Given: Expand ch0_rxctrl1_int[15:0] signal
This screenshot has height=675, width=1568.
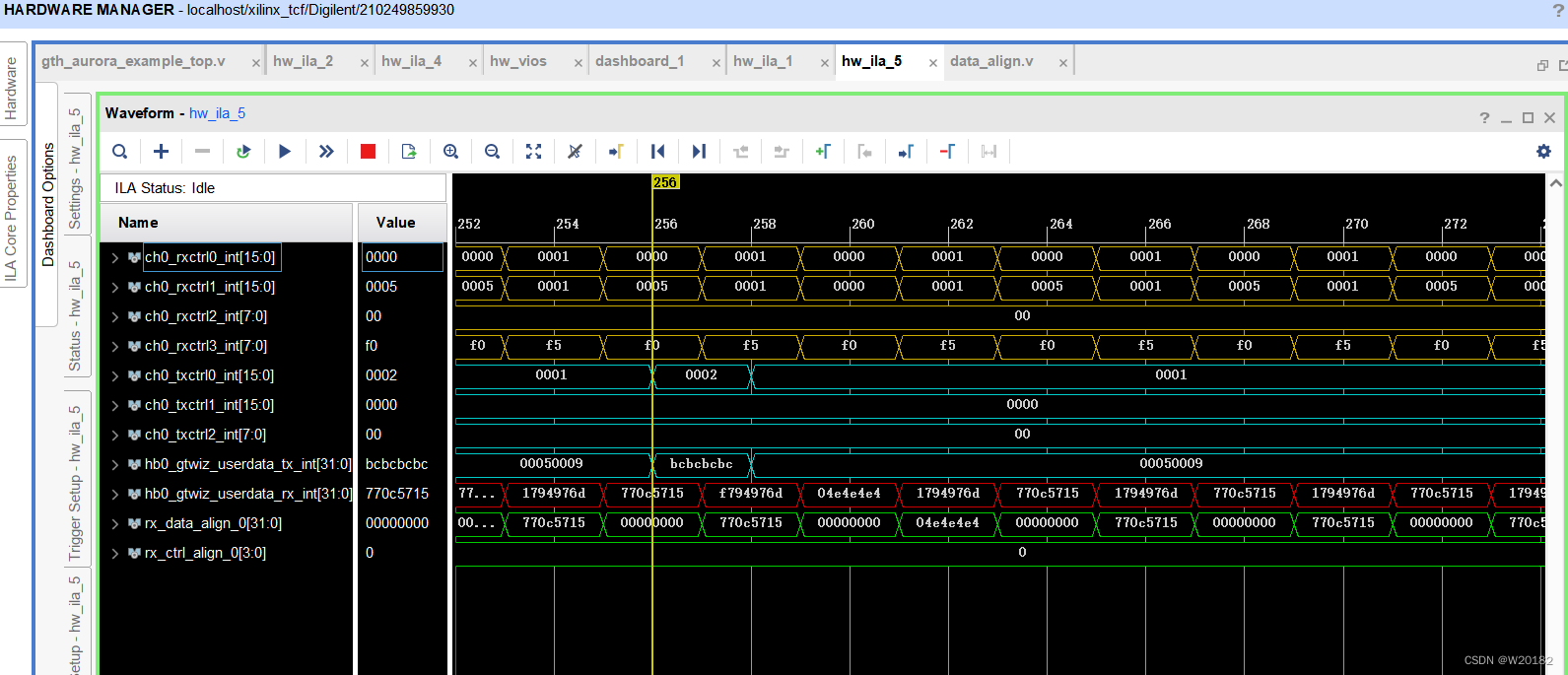Looking at the screenshot, I should 115,287.
